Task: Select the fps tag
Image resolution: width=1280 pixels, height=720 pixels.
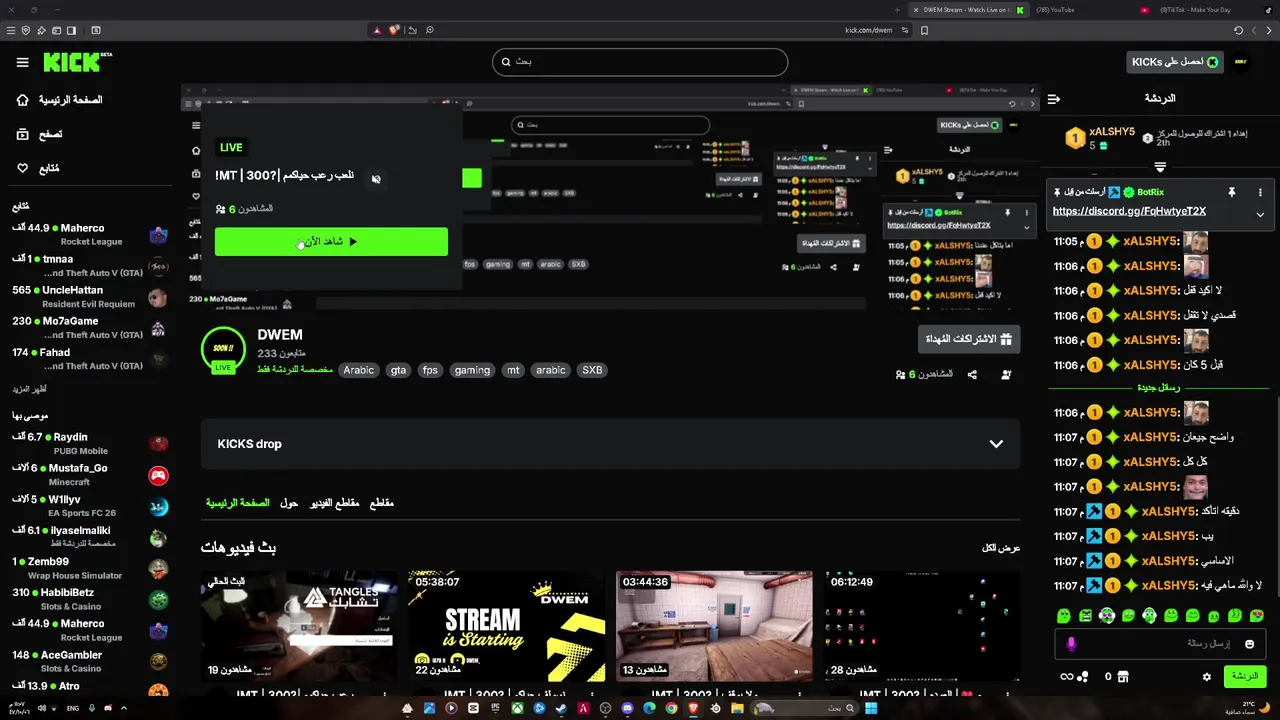Action: 430,370
